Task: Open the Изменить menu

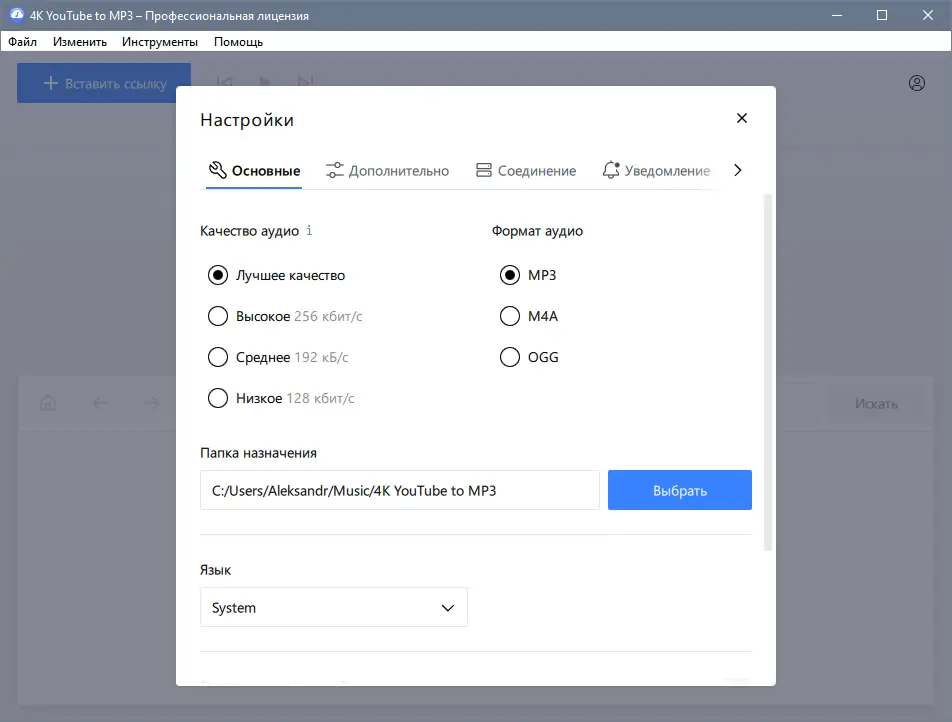Action: [80, 42]
